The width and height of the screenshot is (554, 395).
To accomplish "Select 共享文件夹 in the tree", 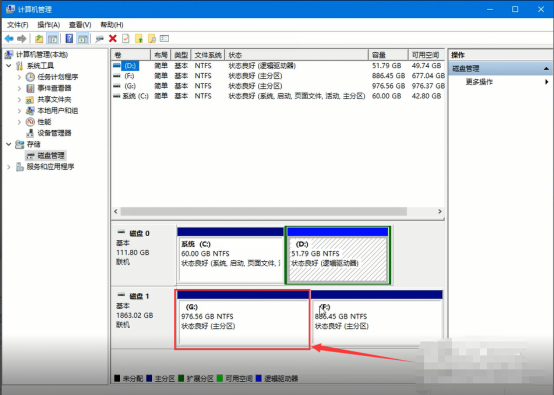I will point(54,100).
